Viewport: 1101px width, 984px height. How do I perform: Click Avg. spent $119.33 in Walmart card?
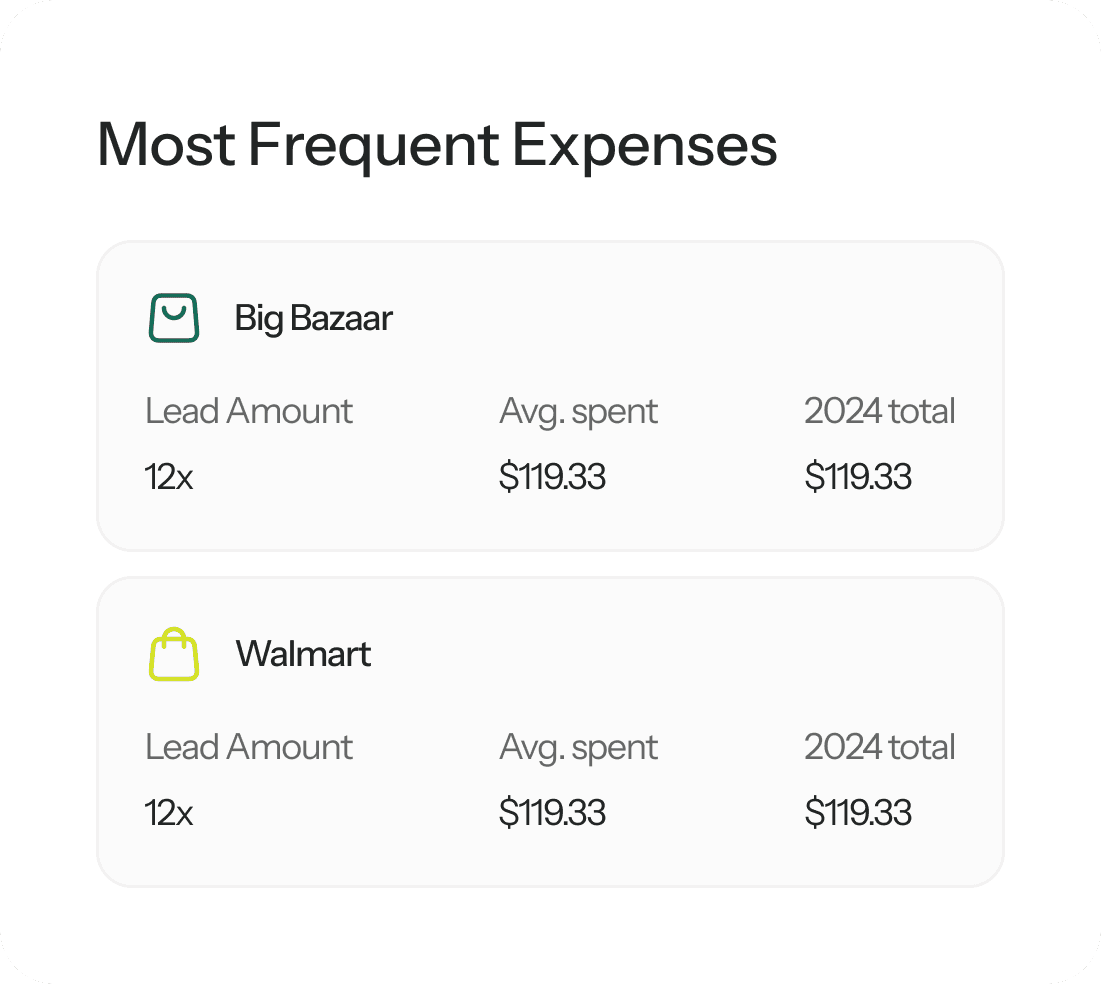(552, 813)
